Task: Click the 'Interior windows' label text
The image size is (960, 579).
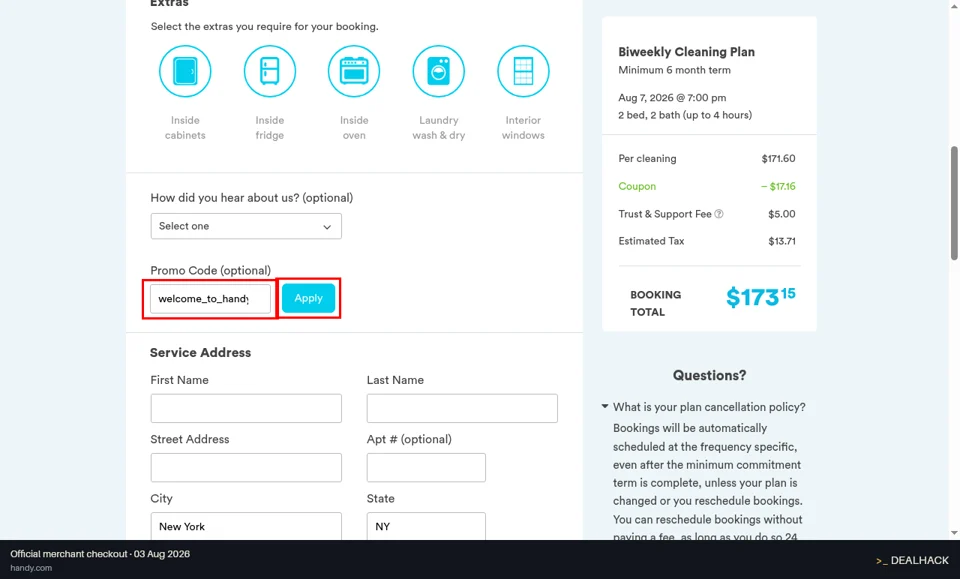Action: coord(523,128)
